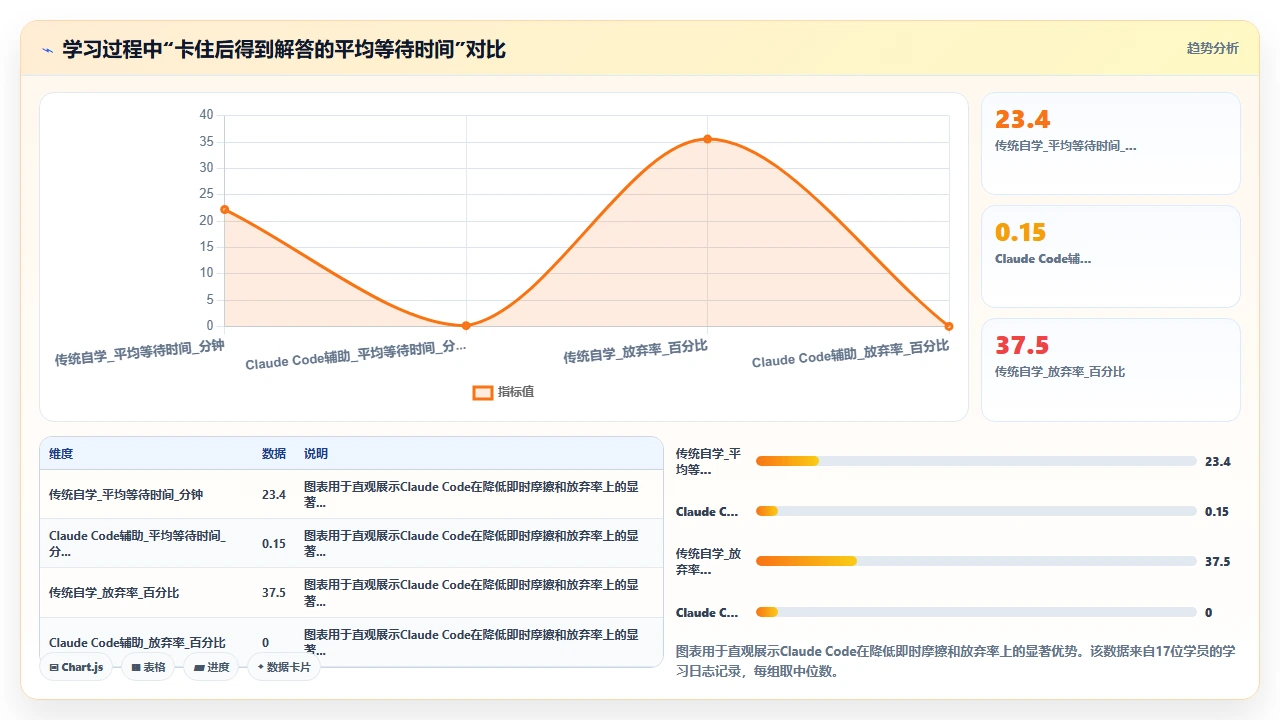This screenshot has height=720, width=1280.
Task: Click the peak data point for 传统自学_放弃率
Action: point(707,139)
